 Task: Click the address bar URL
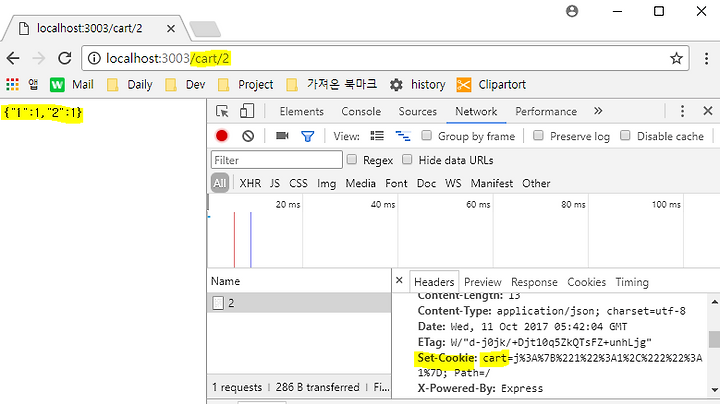pyautogui.click(x=168, y=58)
